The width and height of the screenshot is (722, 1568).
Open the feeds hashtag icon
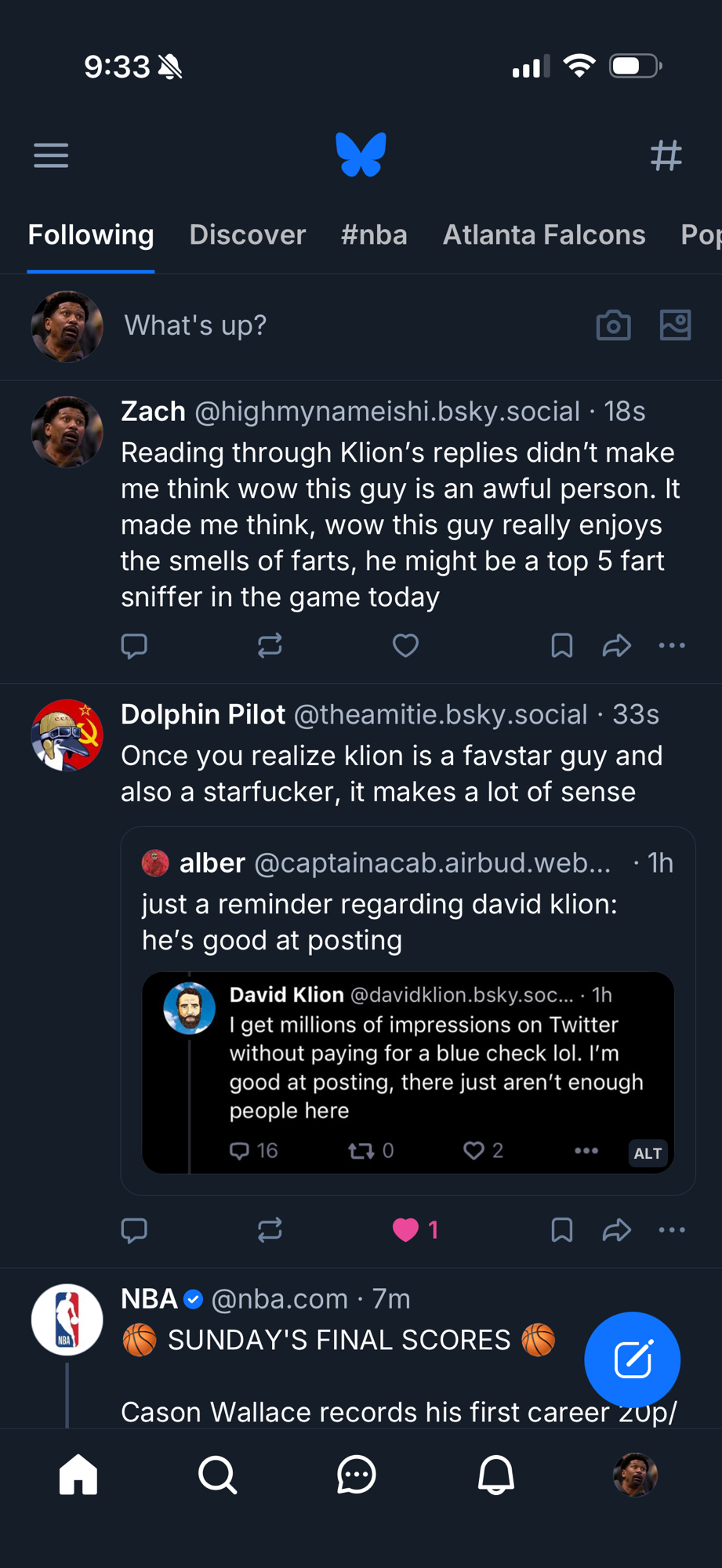(666, 155)
